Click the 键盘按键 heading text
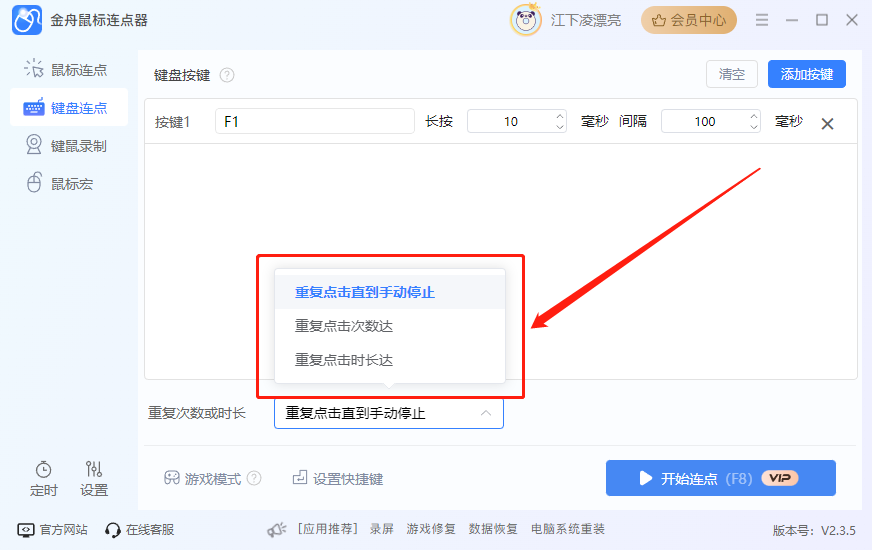This screenshot has width=872, height=550. point(182,75)
